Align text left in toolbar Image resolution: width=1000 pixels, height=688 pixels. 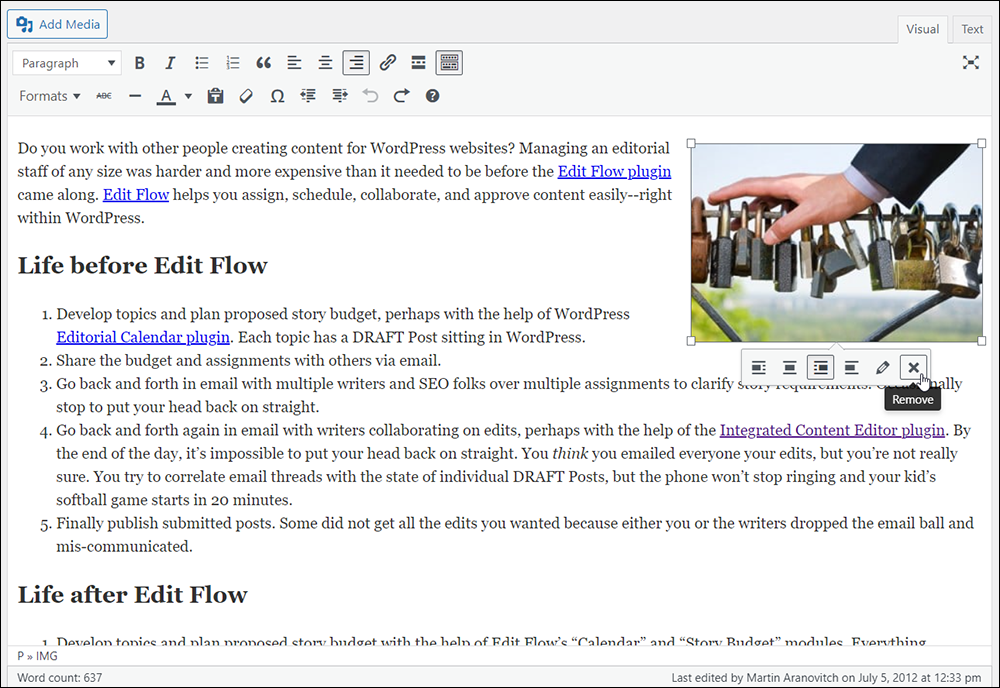294,63
